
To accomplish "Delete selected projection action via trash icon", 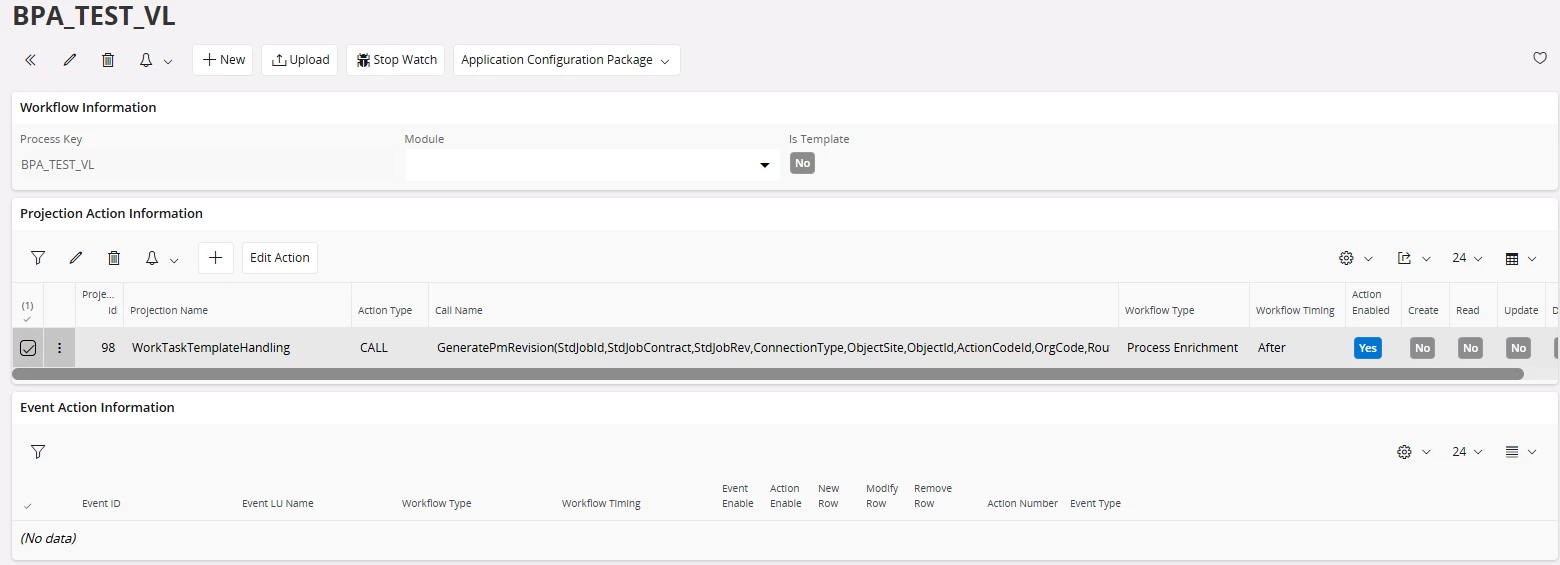I will point(114,258).
